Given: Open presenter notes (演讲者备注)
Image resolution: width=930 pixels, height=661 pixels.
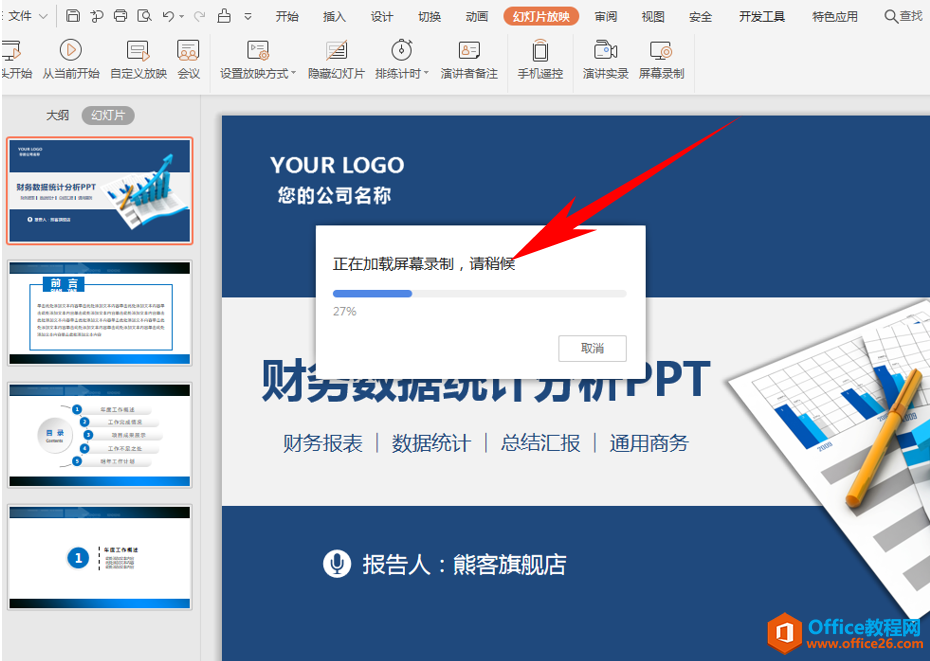Looking at the screenshot, I should coord(469,59).
